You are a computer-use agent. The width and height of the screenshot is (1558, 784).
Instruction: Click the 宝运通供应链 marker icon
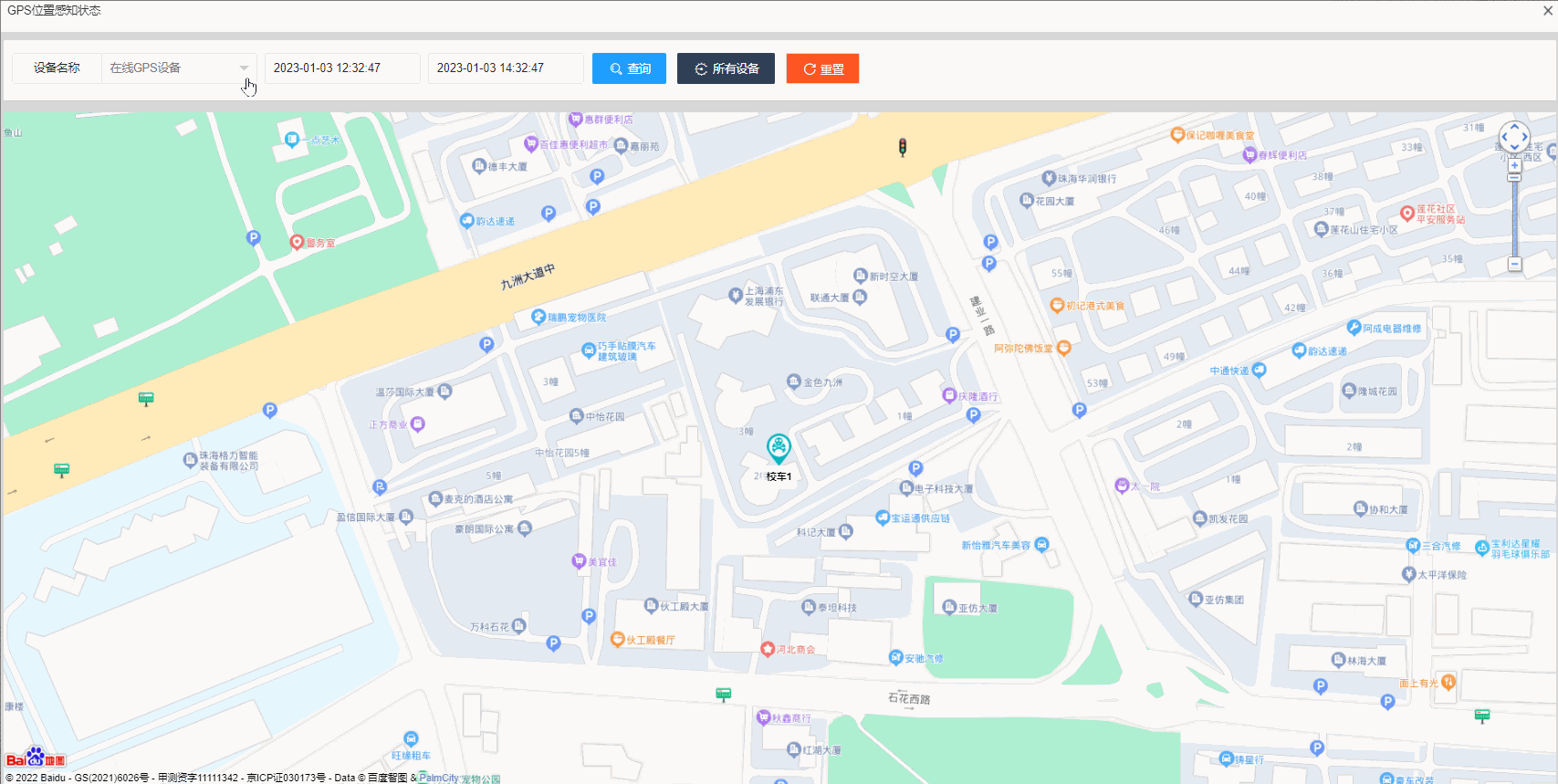pos(883,517)
